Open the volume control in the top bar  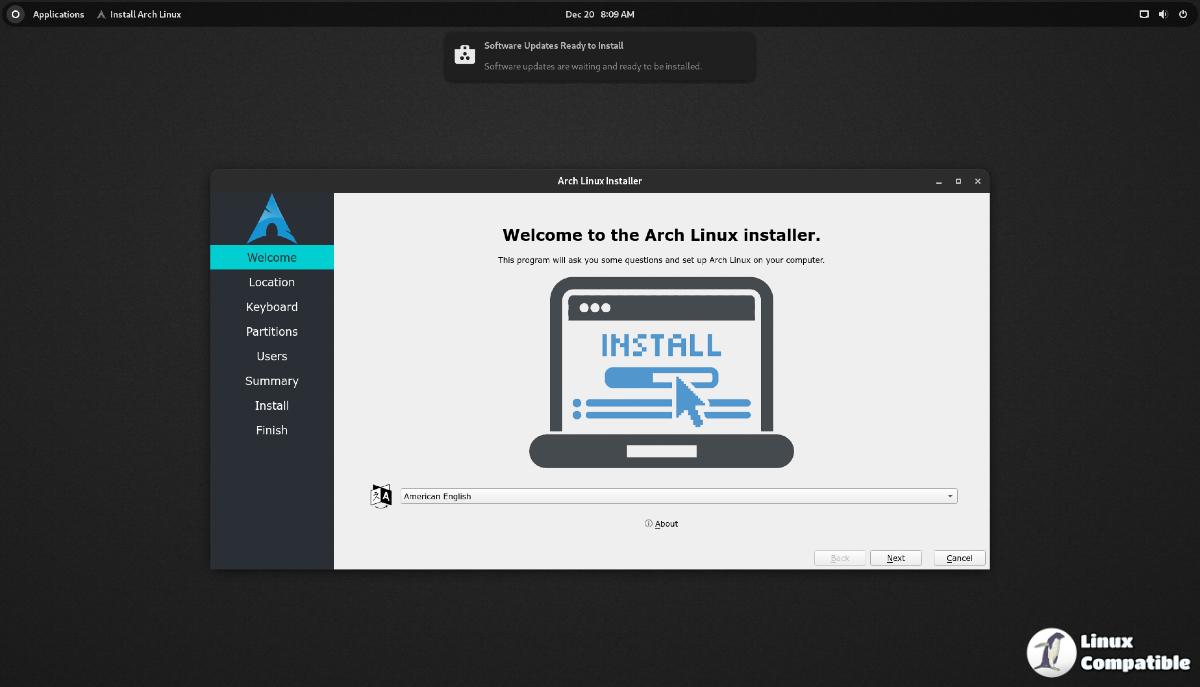coord(1163,14)
